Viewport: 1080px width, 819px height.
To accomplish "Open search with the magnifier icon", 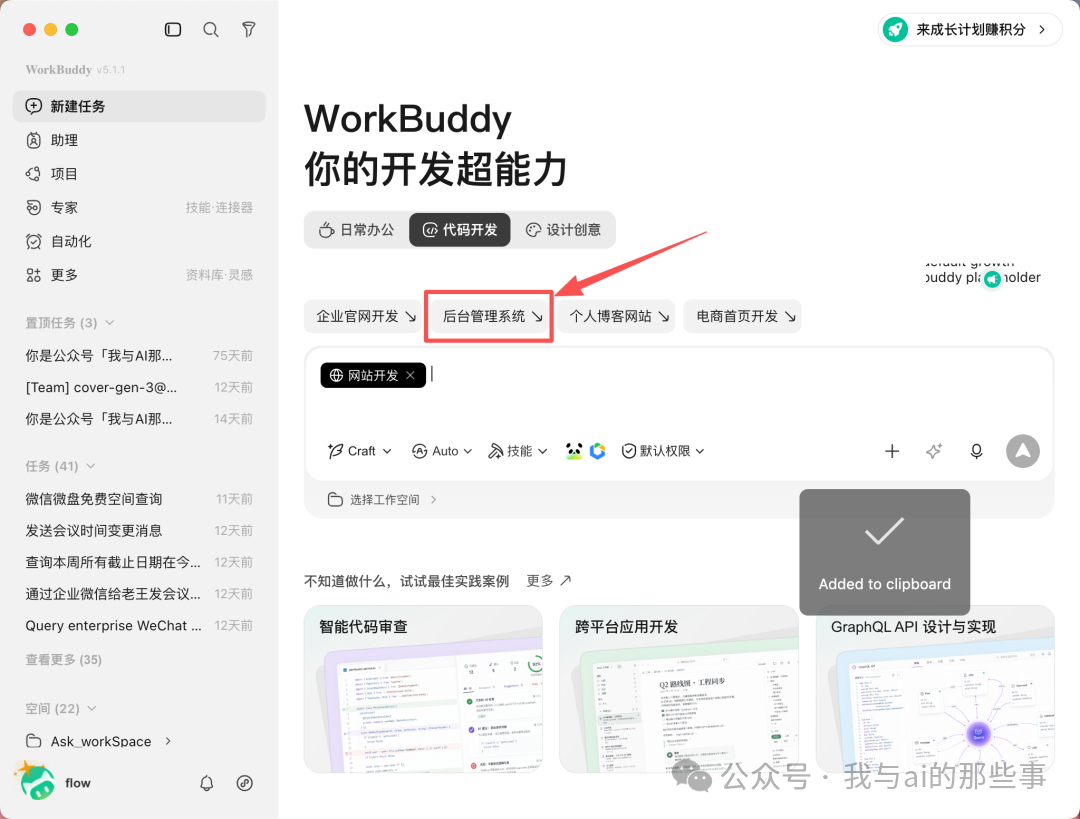I will (x=211, y=30).
